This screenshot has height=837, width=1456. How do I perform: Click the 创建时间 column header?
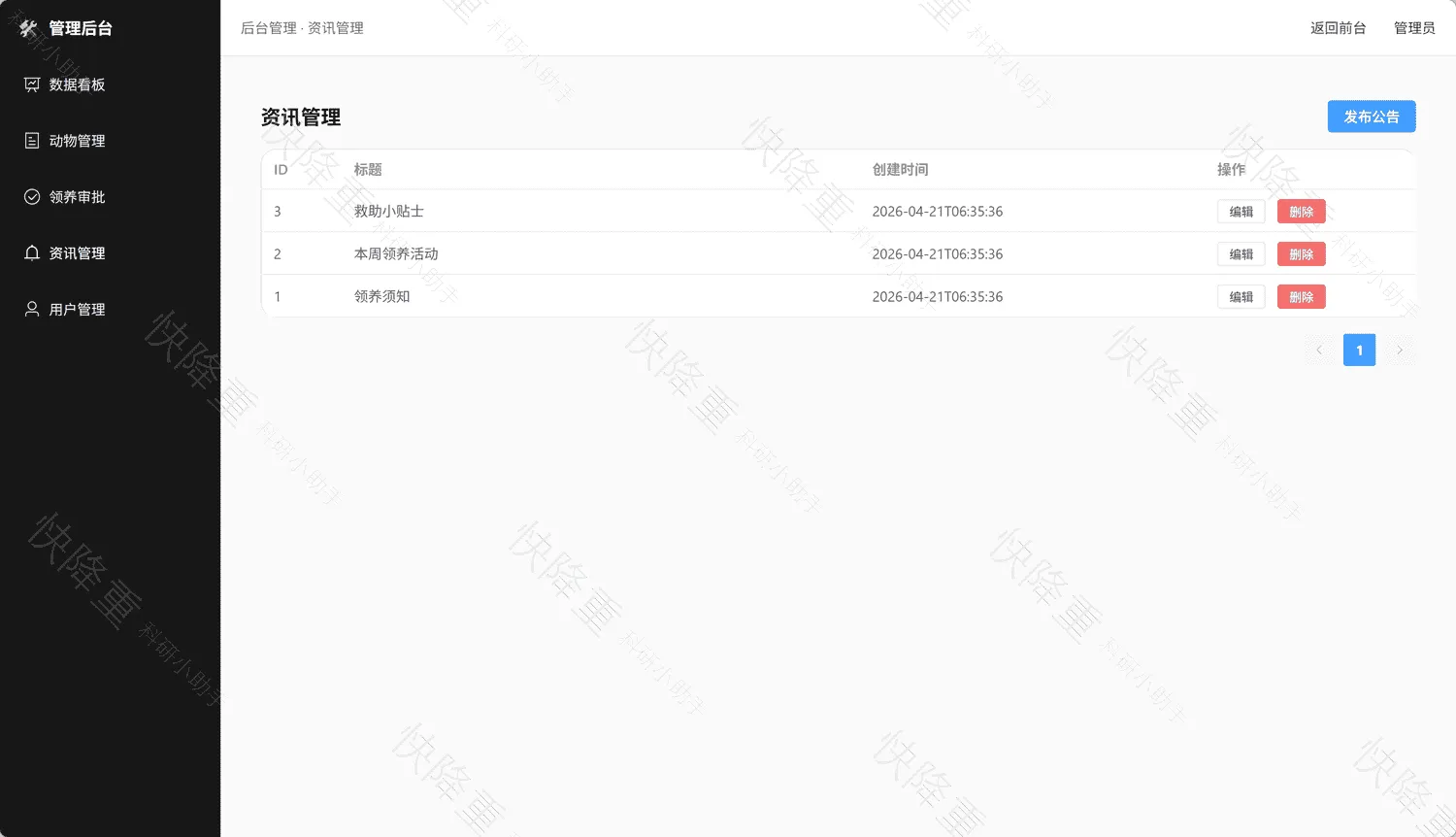(900, 170)
